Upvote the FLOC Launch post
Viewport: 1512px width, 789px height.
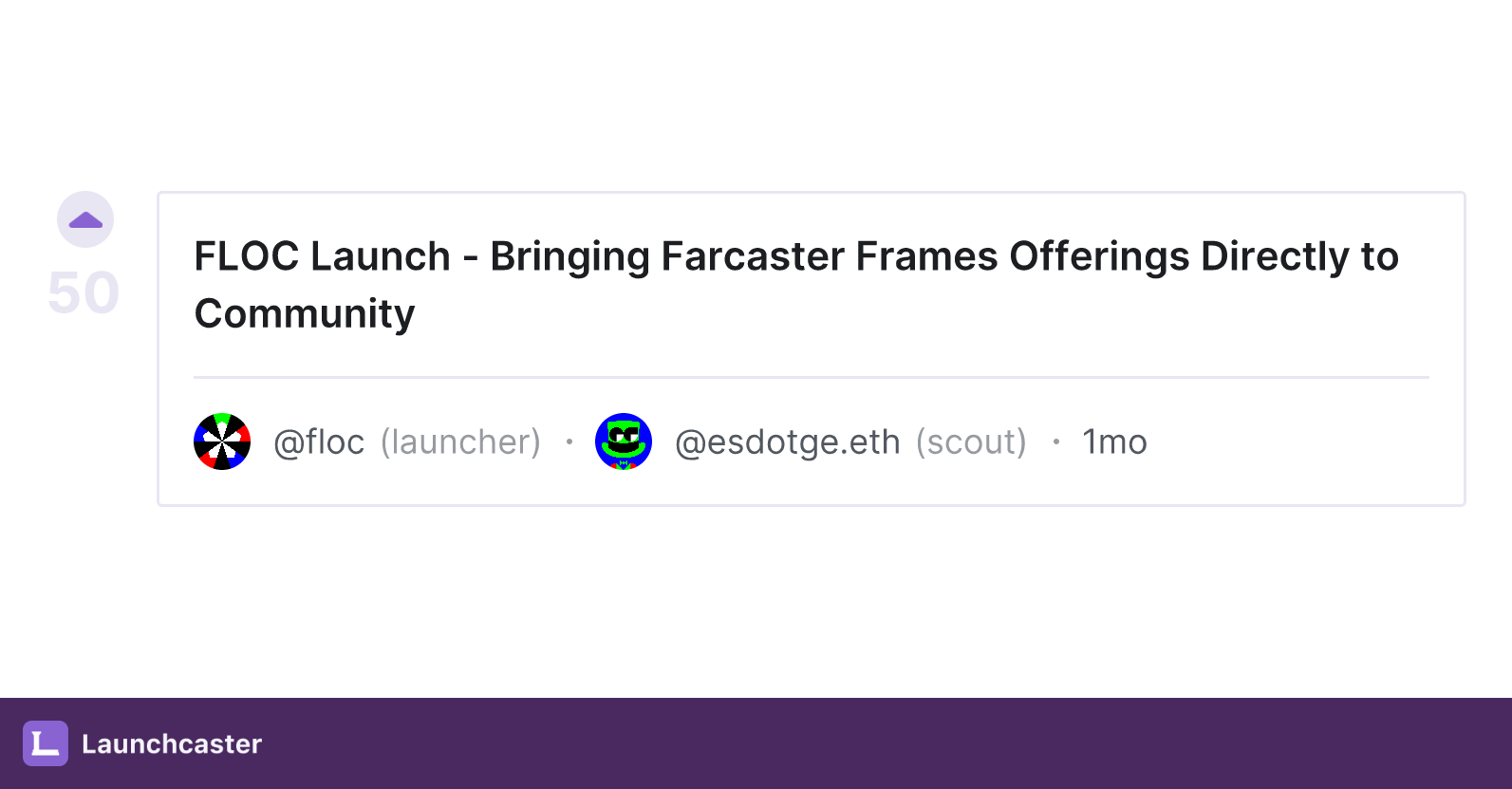pos(85,221)
